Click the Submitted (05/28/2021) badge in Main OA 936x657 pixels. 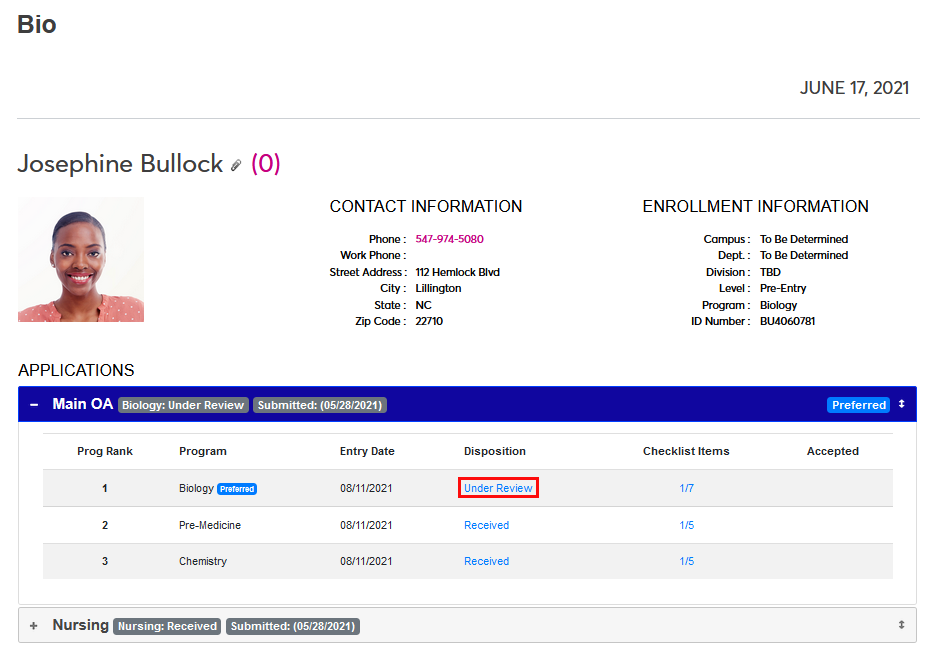(319, 405)
